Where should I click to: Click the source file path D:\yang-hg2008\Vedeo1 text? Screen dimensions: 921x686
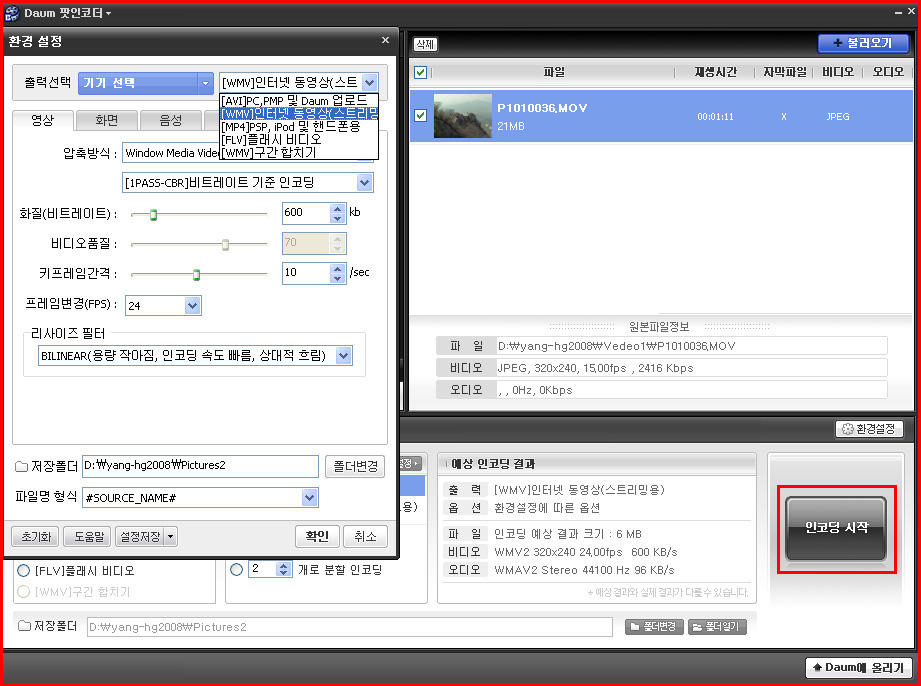click(616, 346)
